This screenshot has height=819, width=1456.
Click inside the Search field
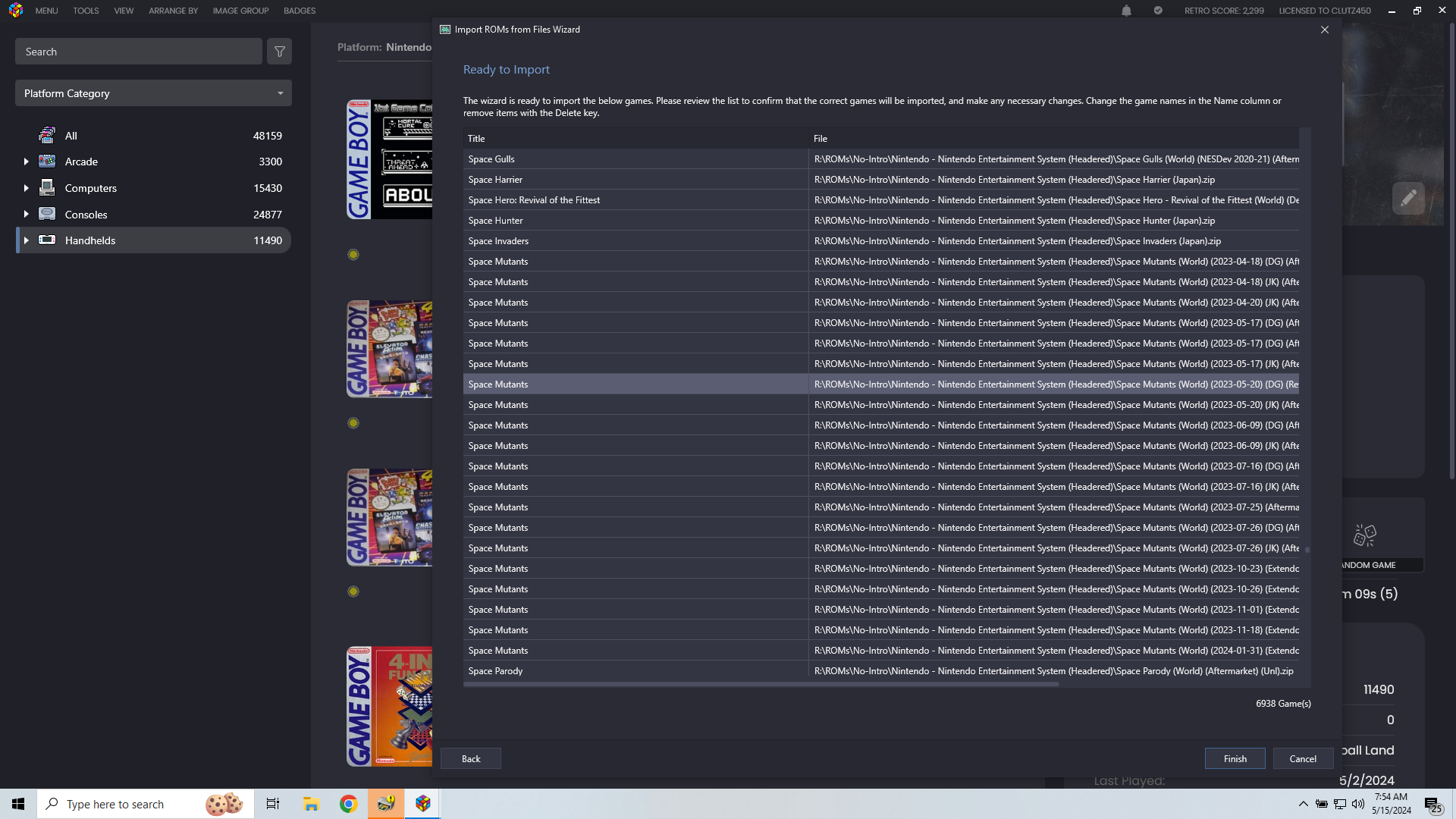tap(139, 52)
